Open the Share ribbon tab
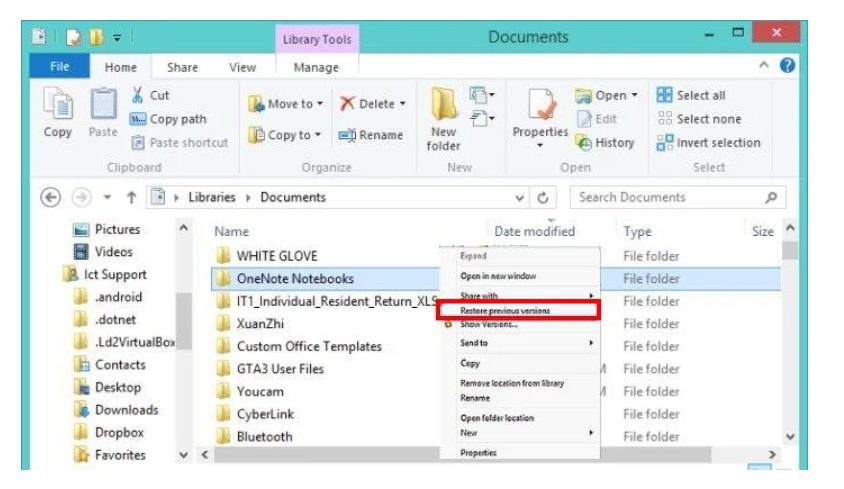Image resolution: width=844 pixels, height=489 pixels. [182, 67]
